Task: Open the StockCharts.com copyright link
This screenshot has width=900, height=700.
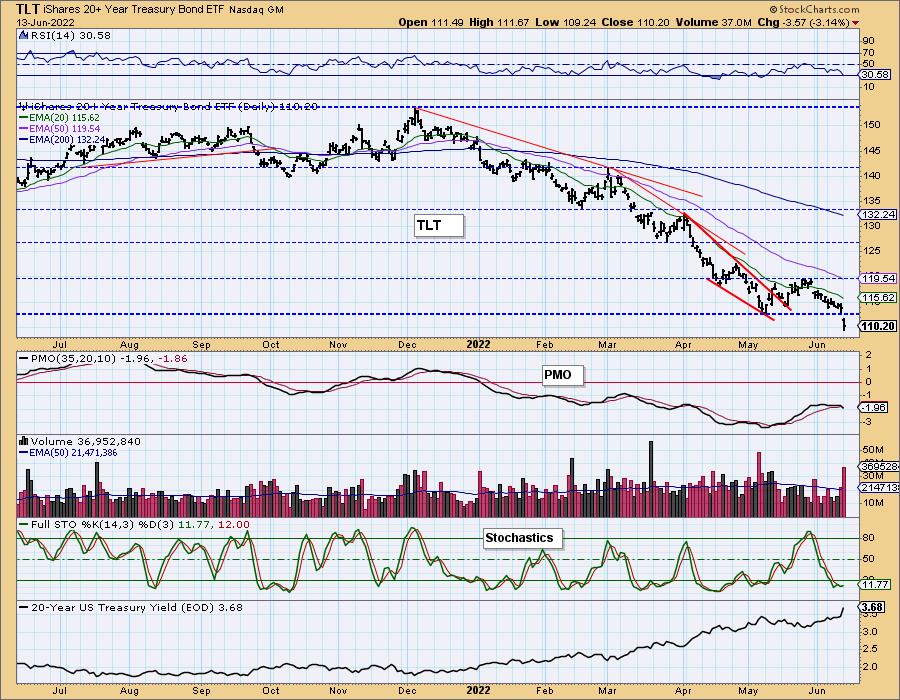Action: (x=814, y=9)
